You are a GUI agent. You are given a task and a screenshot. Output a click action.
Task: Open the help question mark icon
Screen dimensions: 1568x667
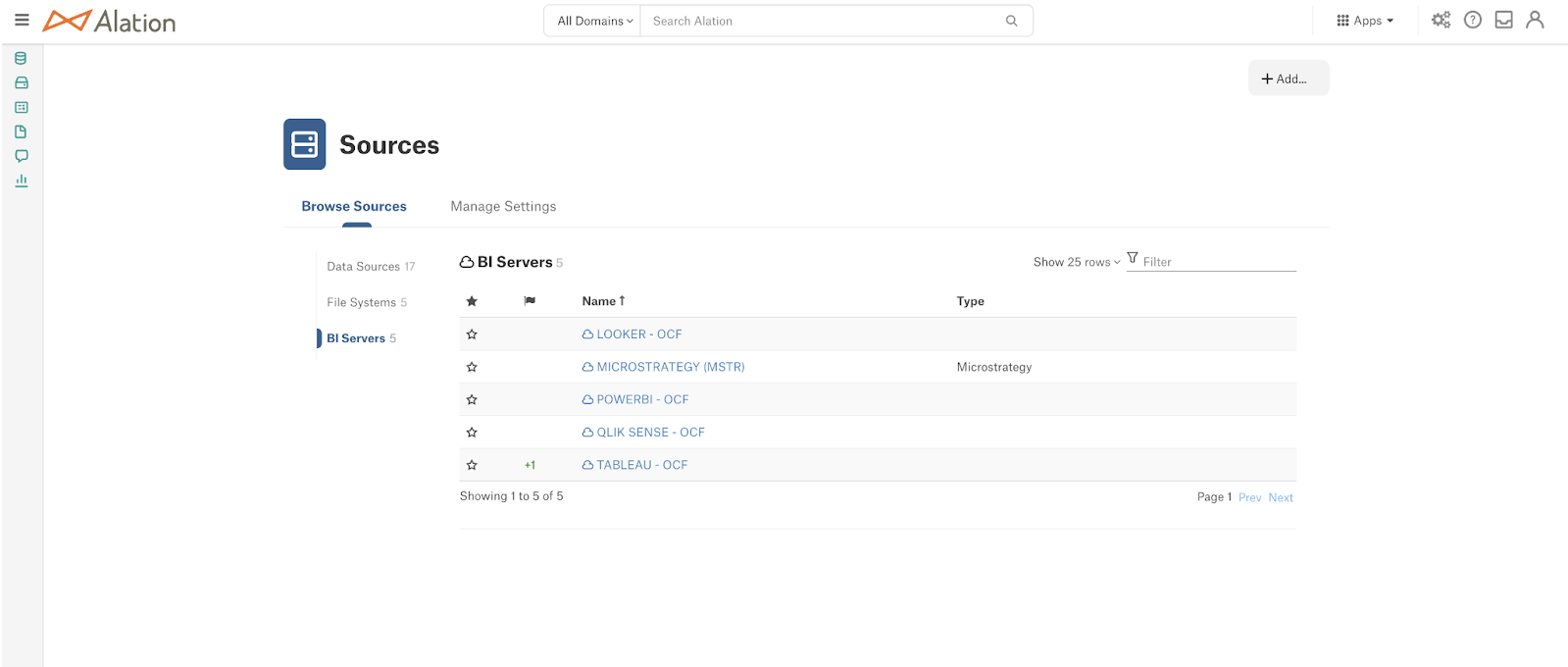point(1472,20)
